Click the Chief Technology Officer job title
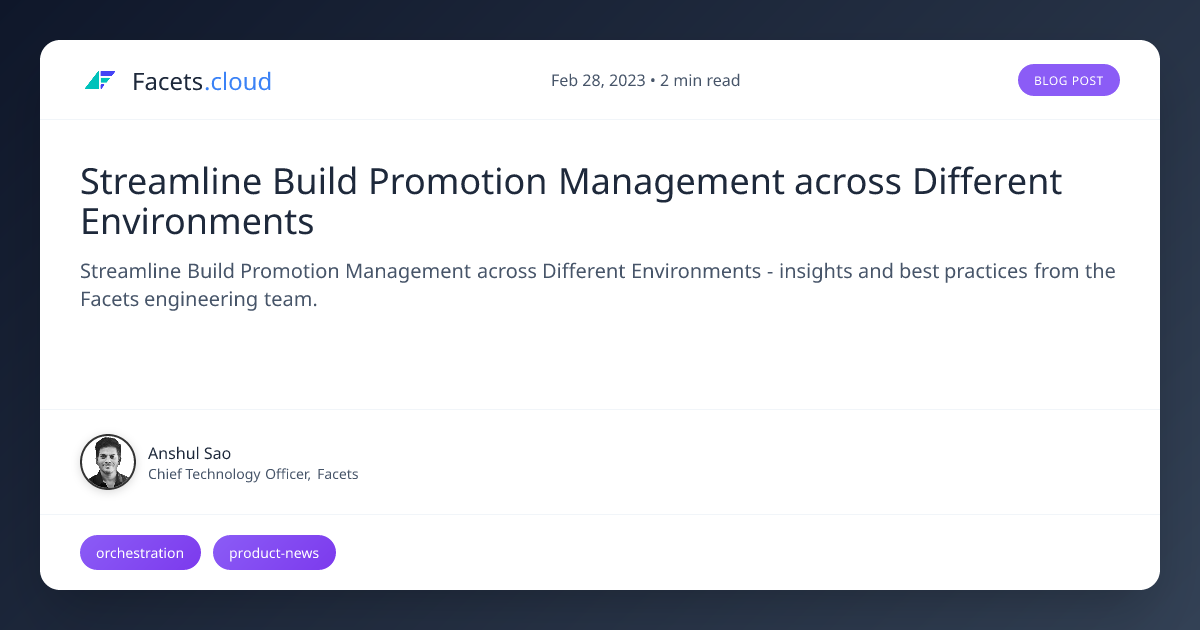The image size is (1200, 630). (229, 474)
